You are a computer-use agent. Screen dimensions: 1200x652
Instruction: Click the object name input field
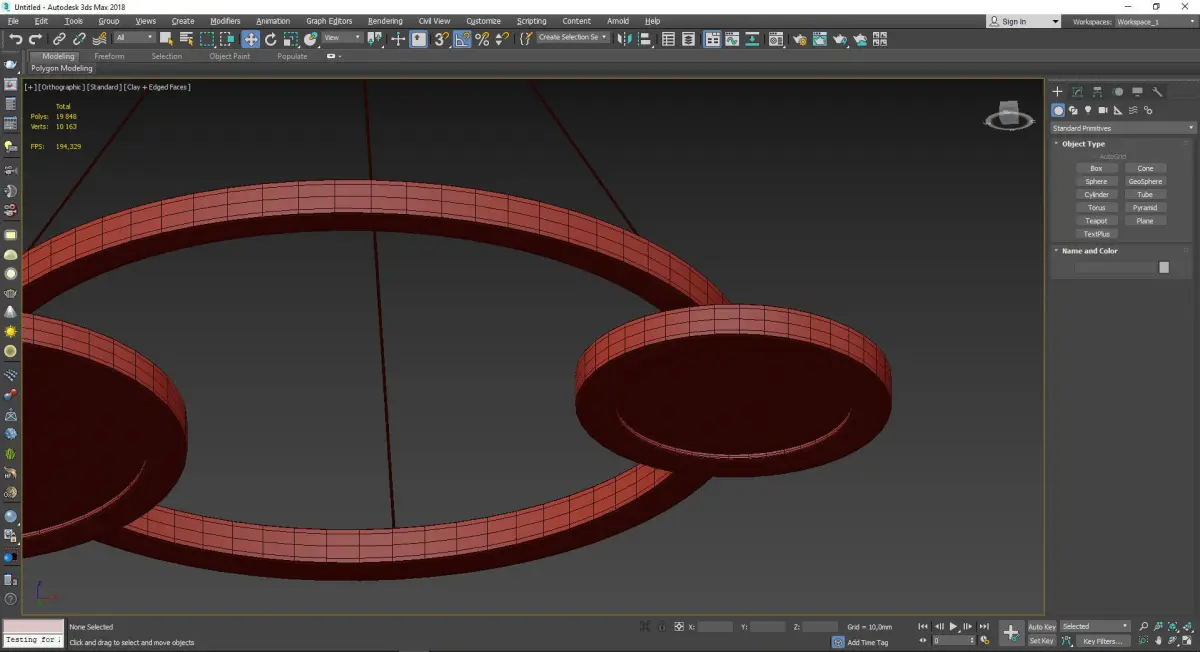pos(1115,267)
